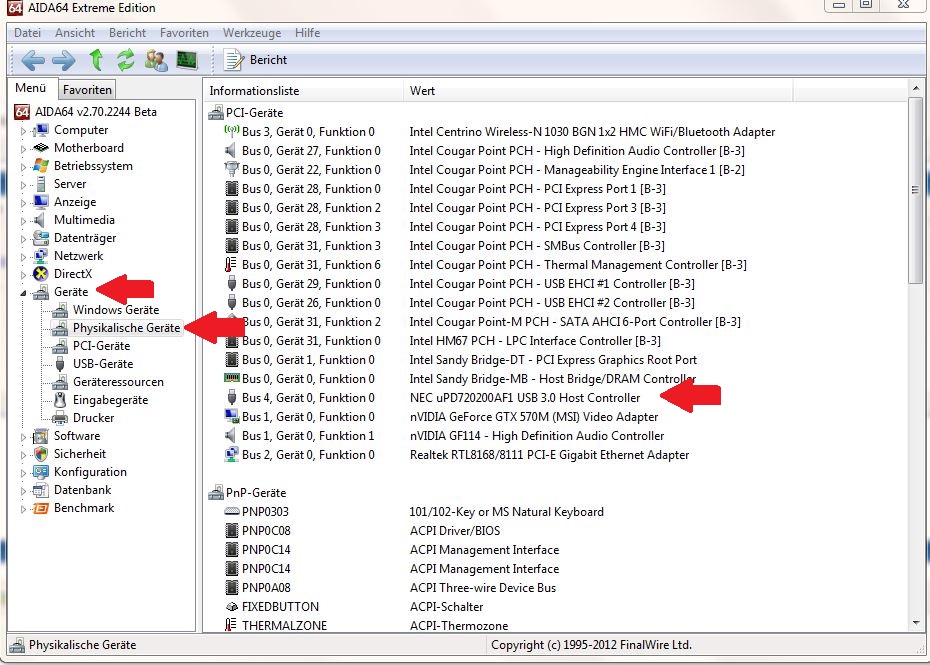
Task: Expand the Anzeige tree node
Action: pyautogui.click(x=23, y=202)
